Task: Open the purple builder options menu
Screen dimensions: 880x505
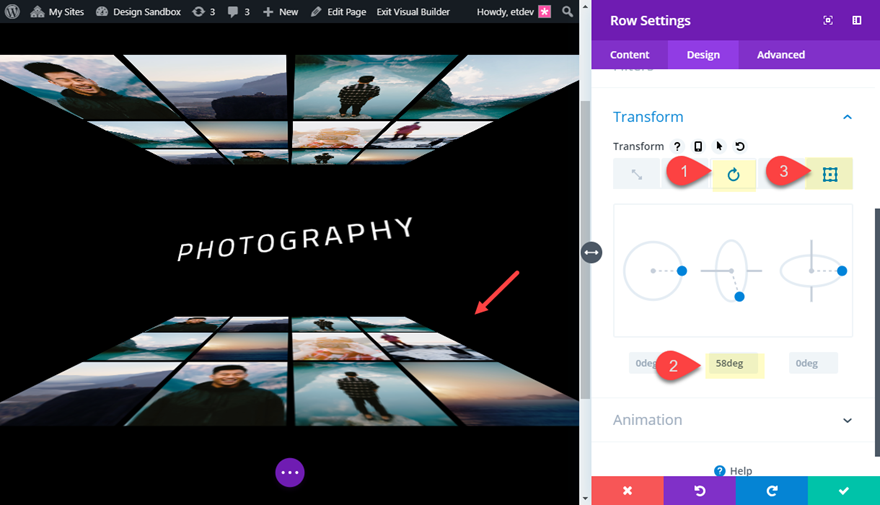Action: 290,472
